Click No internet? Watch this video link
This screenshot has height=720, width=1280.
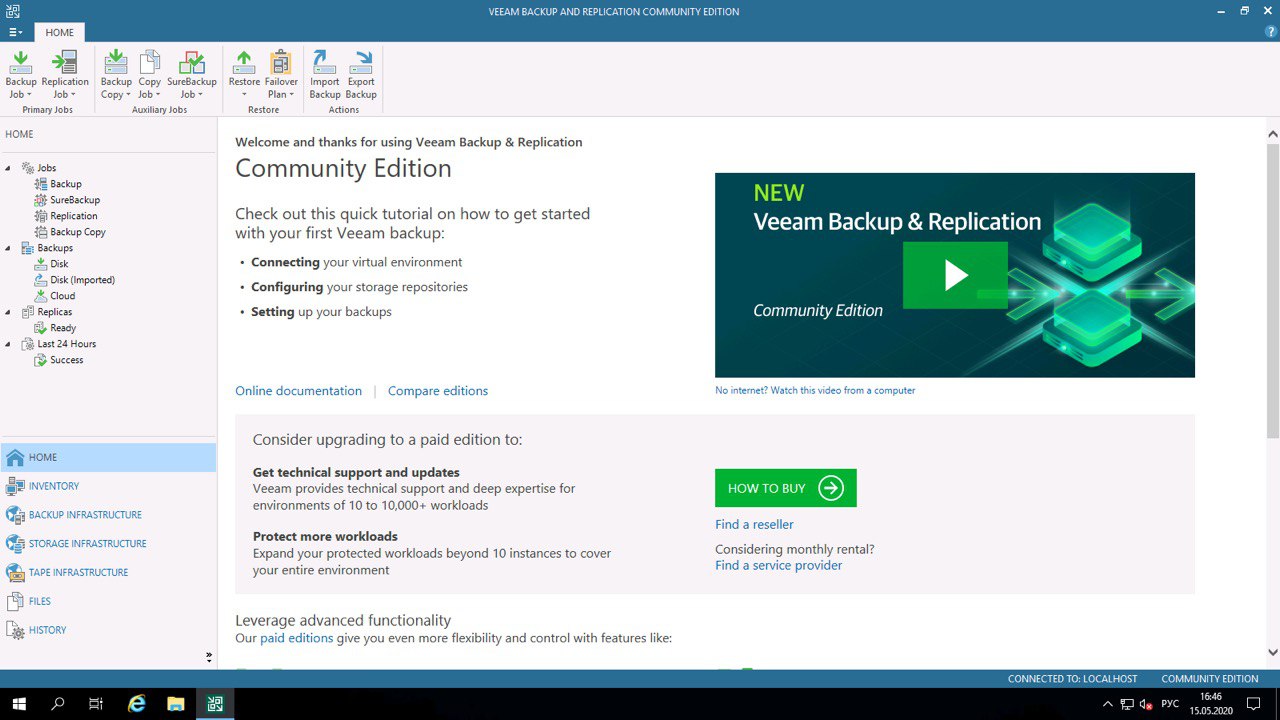tap(815, 391)
